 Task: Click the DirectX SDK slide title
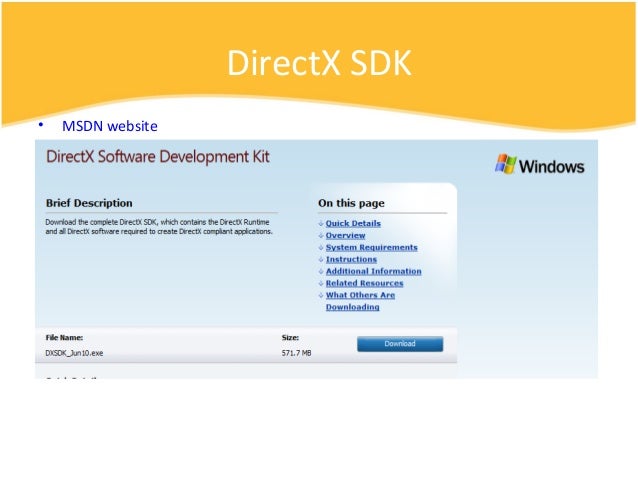[x=319, y=63]
